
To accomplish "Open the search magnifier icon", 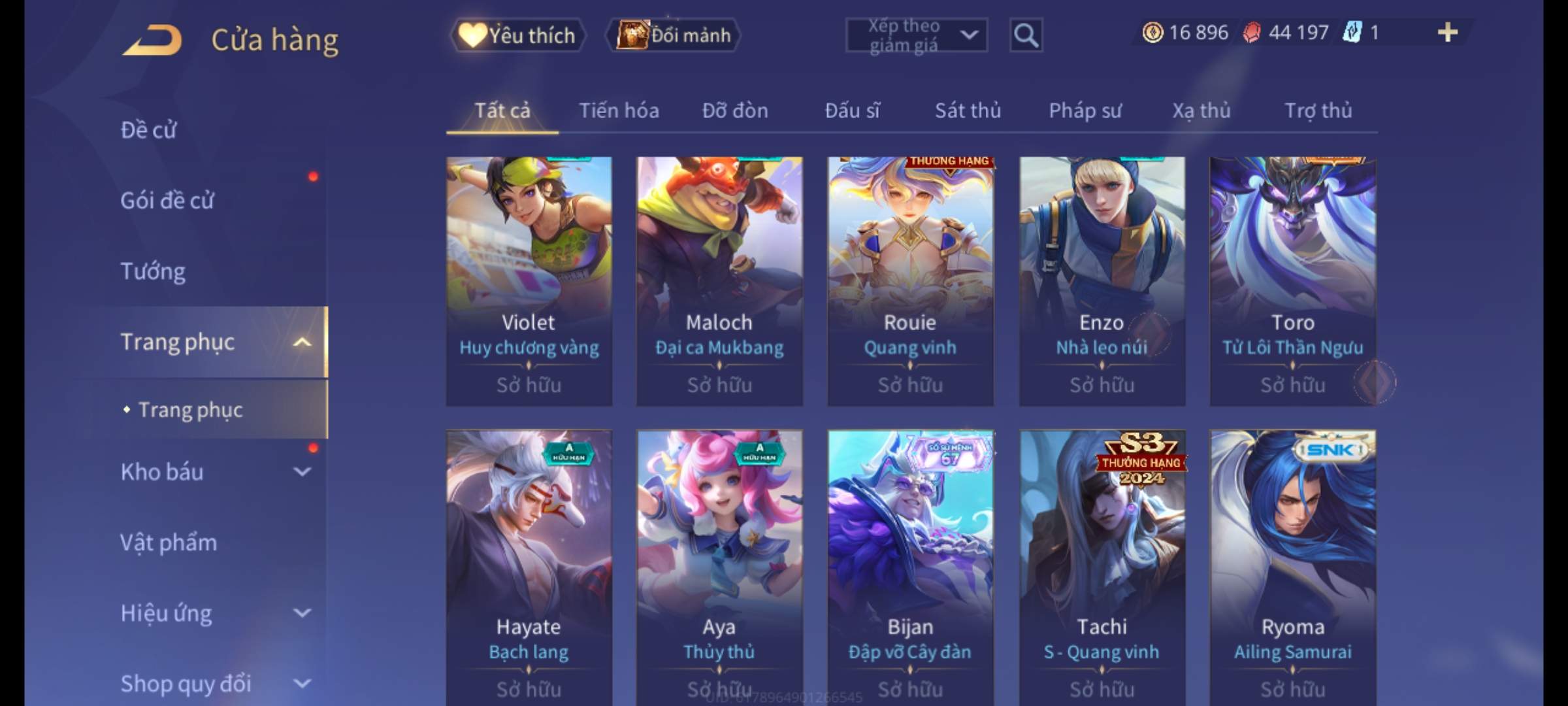I will point(1026,35).
